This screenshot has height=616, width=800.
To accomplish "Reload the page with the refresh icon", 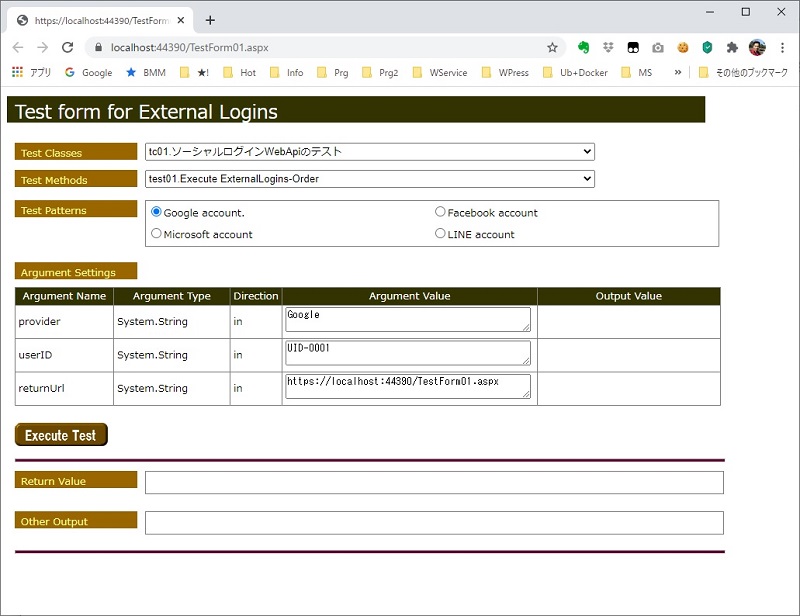I will point(67,47).
